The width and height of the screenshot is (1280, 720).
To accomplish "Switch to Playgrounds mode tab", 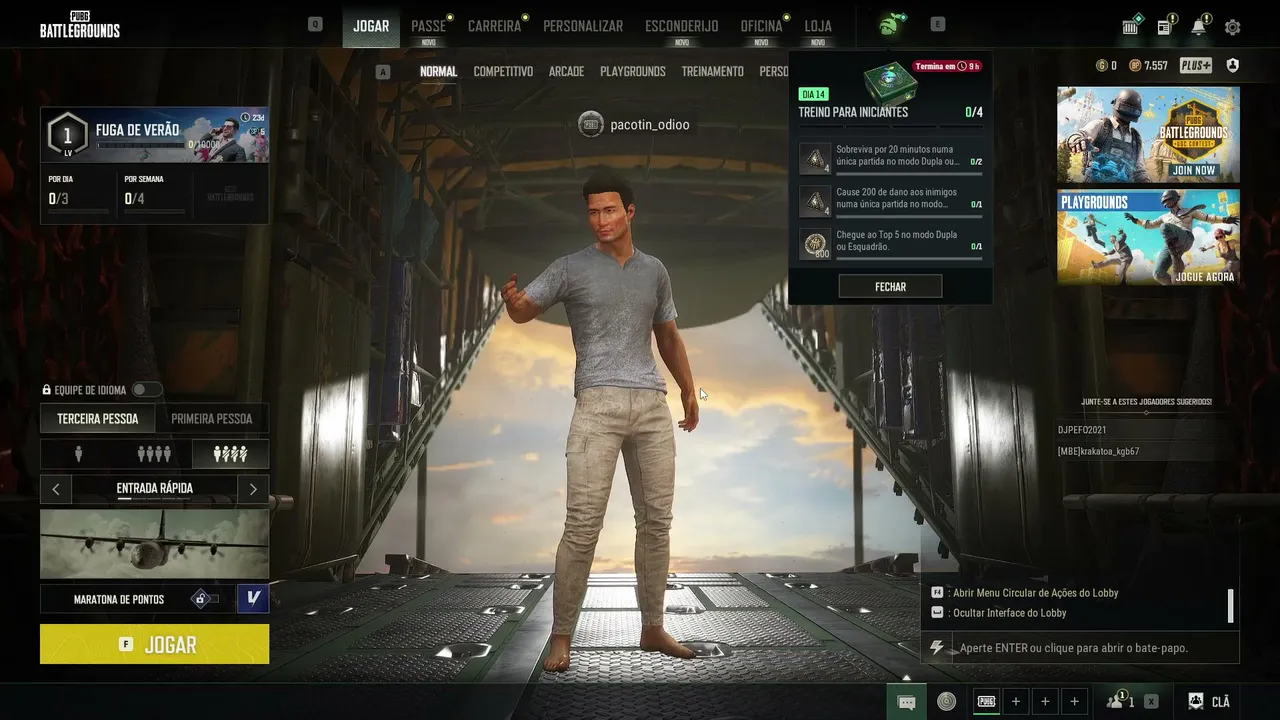I will pyautogui.click(x=633, y=72).
